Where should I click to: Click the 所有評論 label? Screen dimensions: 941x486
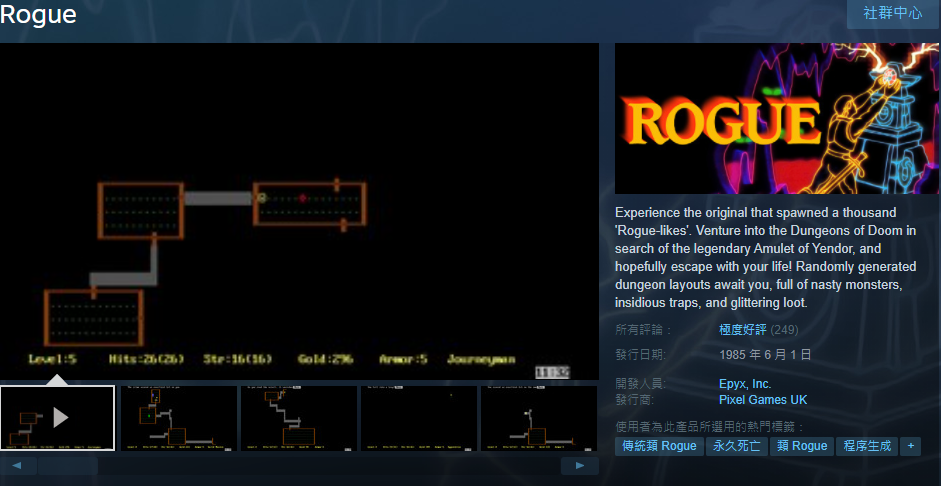coord(643,330)
